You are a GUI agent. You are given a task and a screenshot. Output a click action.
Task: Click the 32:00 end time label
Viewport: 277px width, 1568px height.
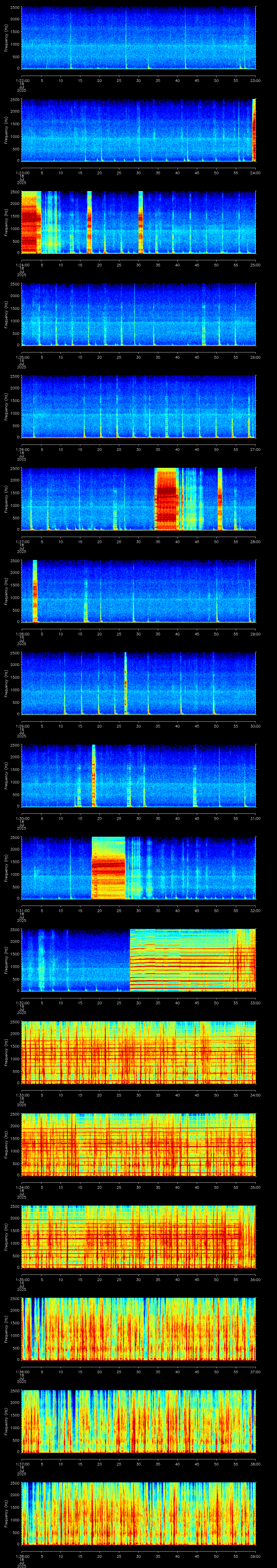256,910
